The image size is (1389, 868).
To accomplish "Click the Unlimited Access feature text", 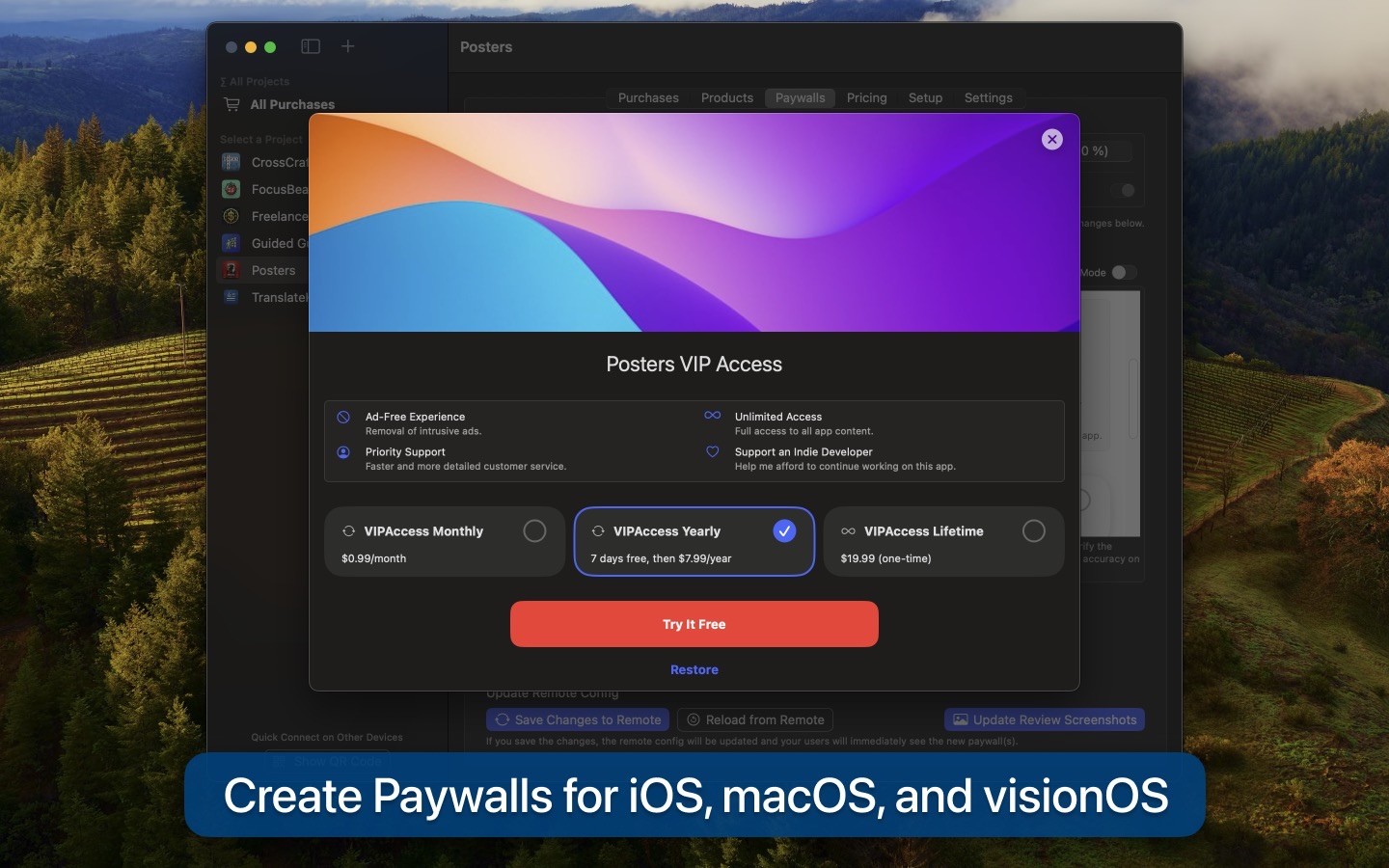I will tap(778, 417).
